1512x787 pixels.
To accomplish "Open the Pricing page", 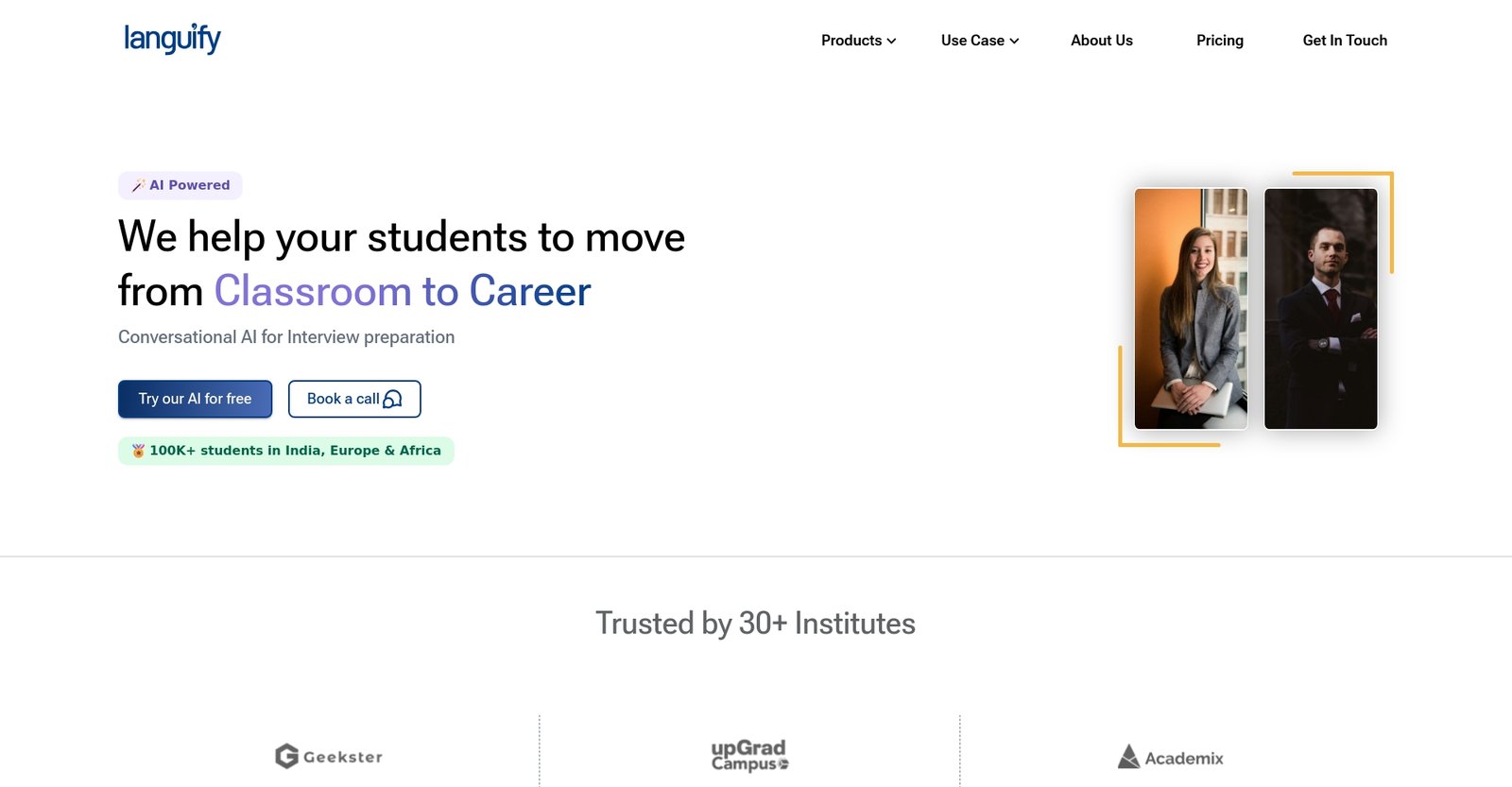I will (1219, 41).
